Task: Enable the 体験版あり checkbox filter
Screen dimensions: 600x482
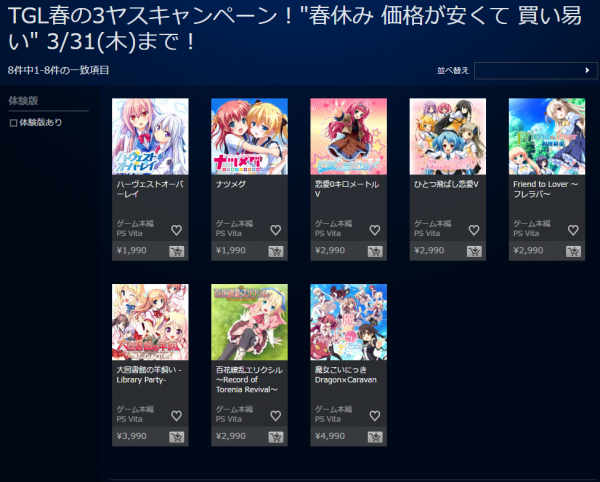Action: coord(13,123)
